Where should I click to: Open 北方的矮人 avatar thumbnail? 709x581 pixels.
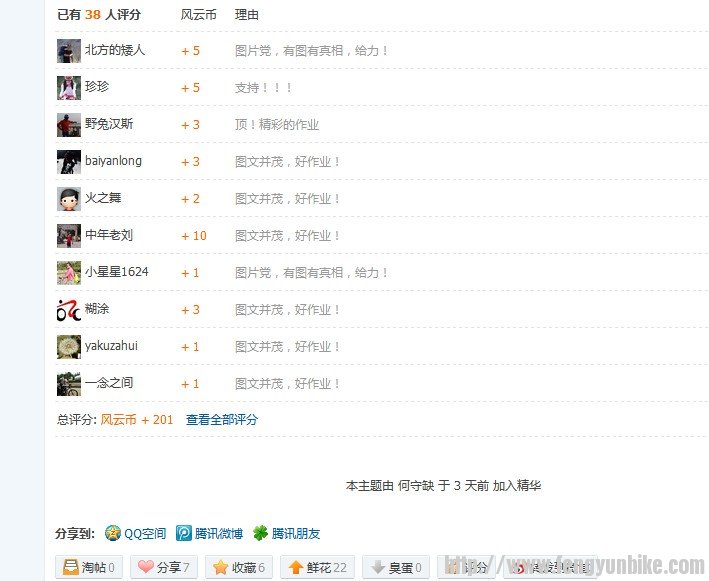(x=69, y=51)
